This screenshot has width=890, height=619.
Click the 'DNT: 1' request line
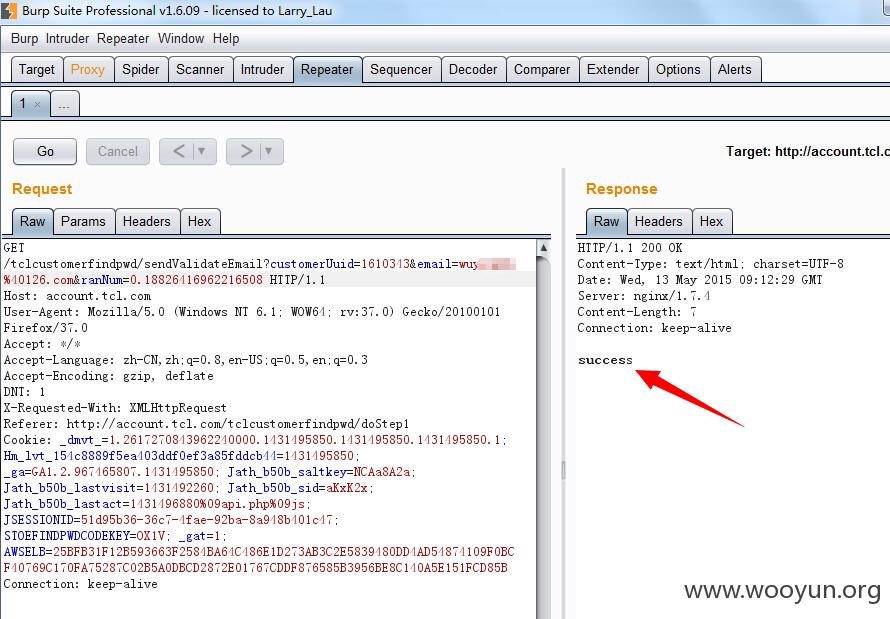pyautogui.click(x=24, y=392)
